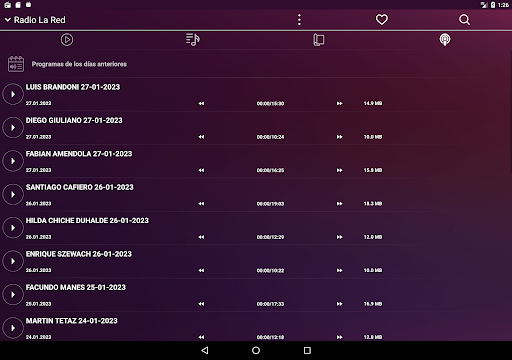Switch to the podcast tab
The width and height of the screenshot is (512, 360).
(x=445, y=40)
